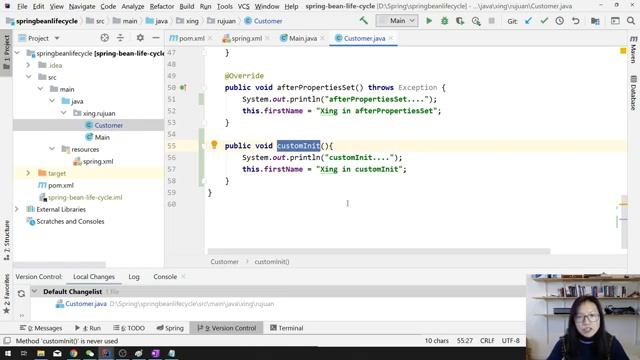Commit changes with Git checkmark icon
Screen dimensions: 640x360
[x=544, y=21]
